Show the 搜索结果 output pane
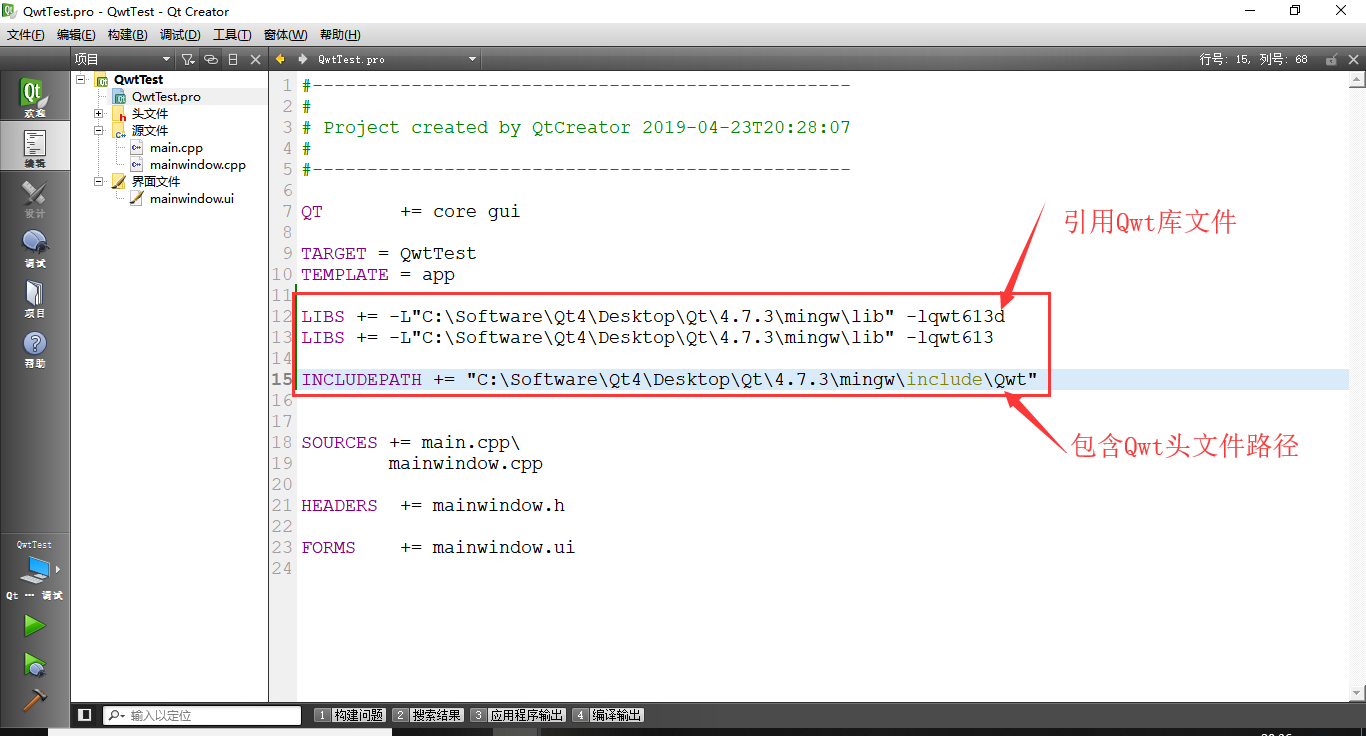This screenshot has height=736, width=1366. pyautogui.click(x=427, y=716)
